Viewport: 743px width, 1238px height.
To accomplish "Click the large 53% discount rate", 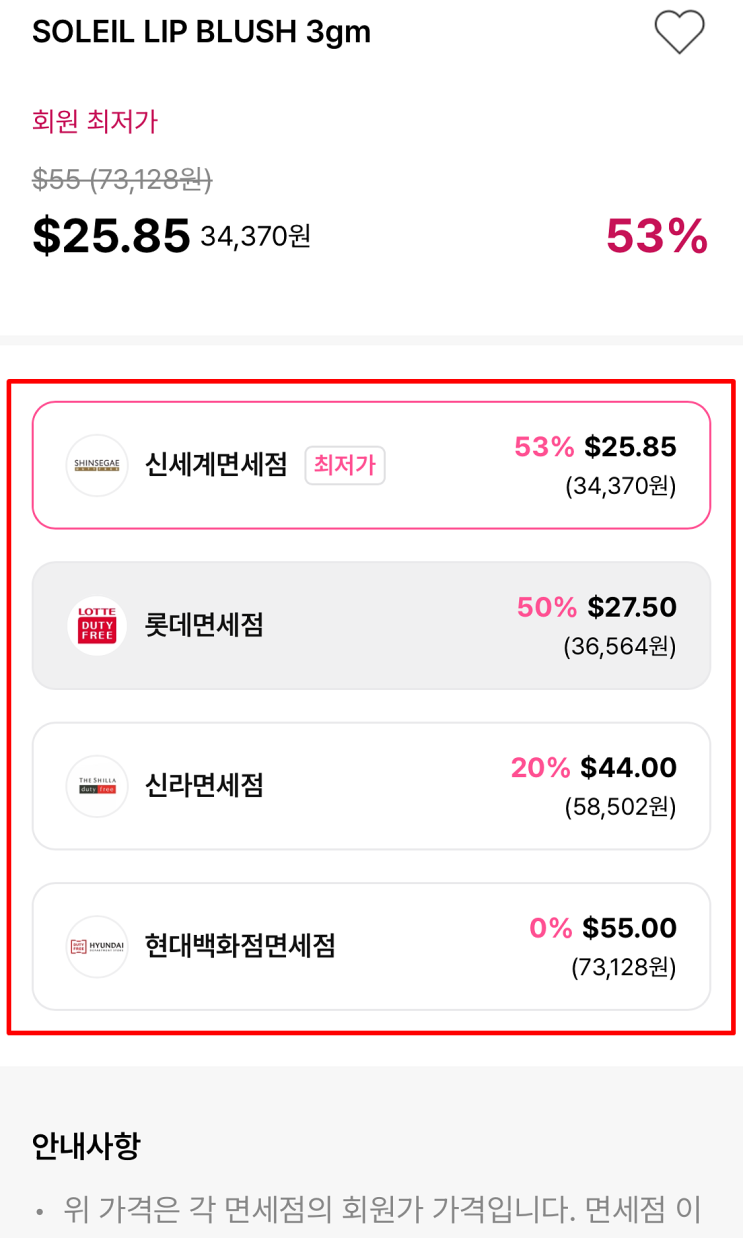I will tap(657, 237).
